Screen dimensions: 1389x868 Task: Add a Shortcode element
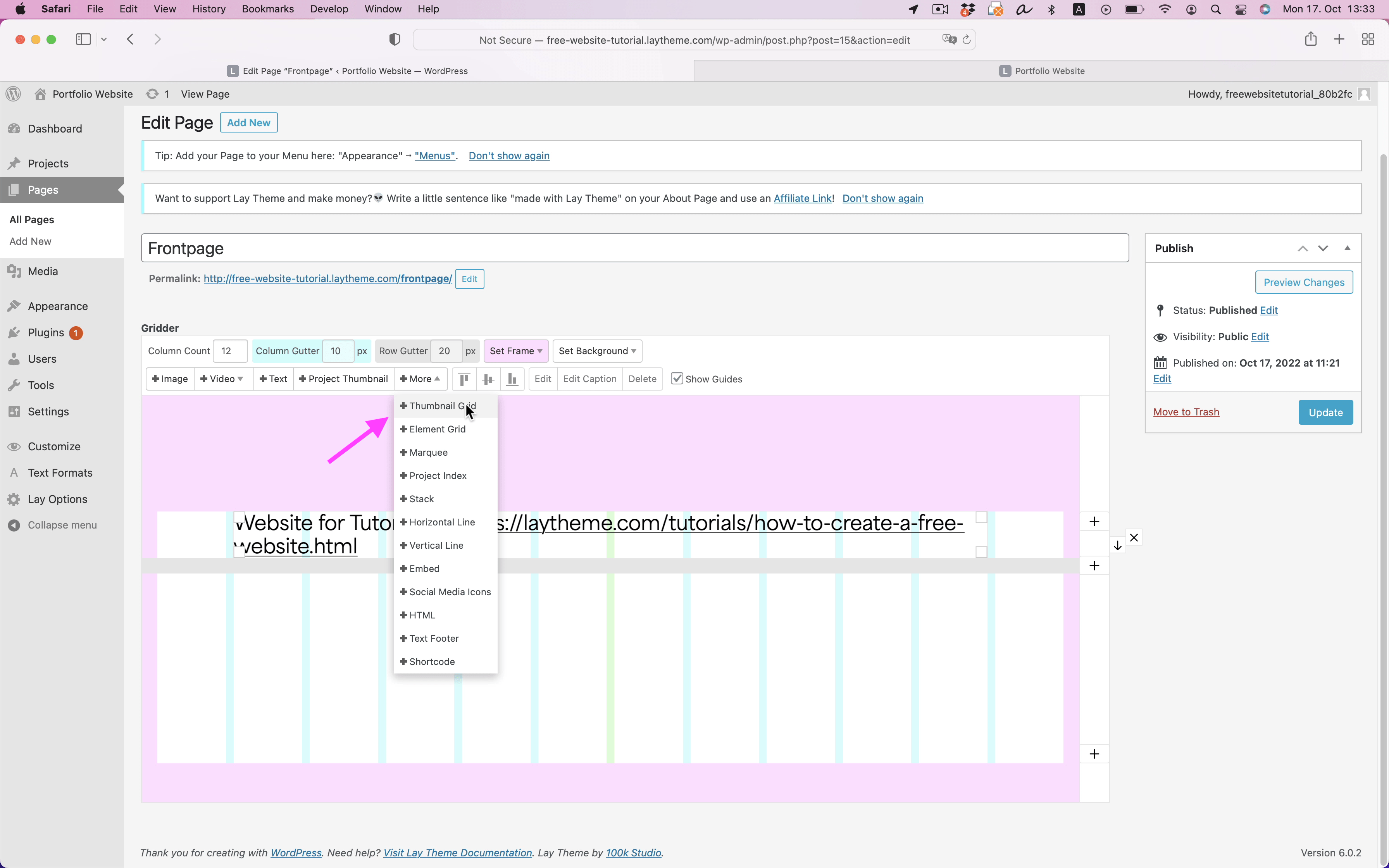[445, 661]
